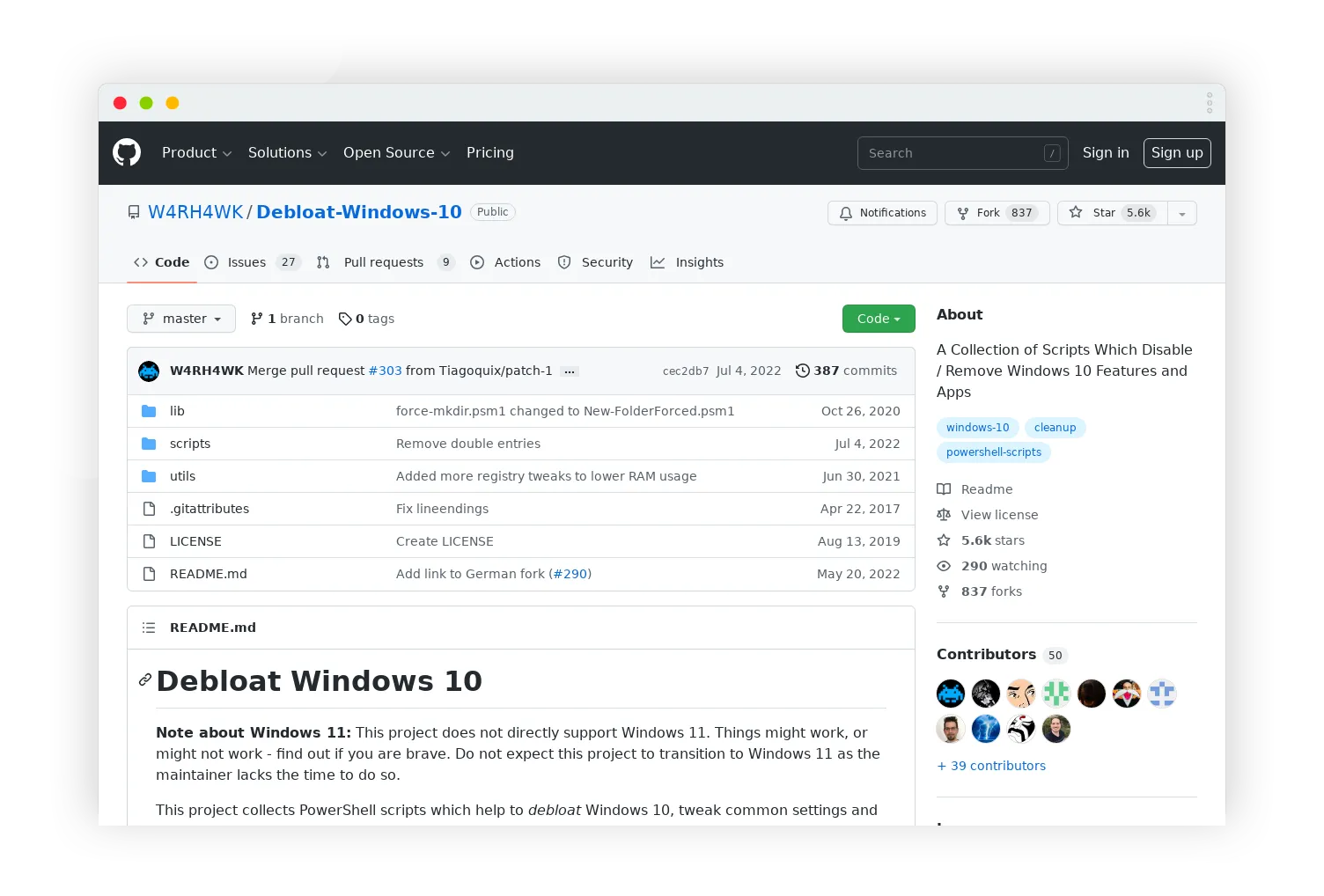Click the notifications bell icon
This screenshot has width=1324, height=896.
click(846, 213)
